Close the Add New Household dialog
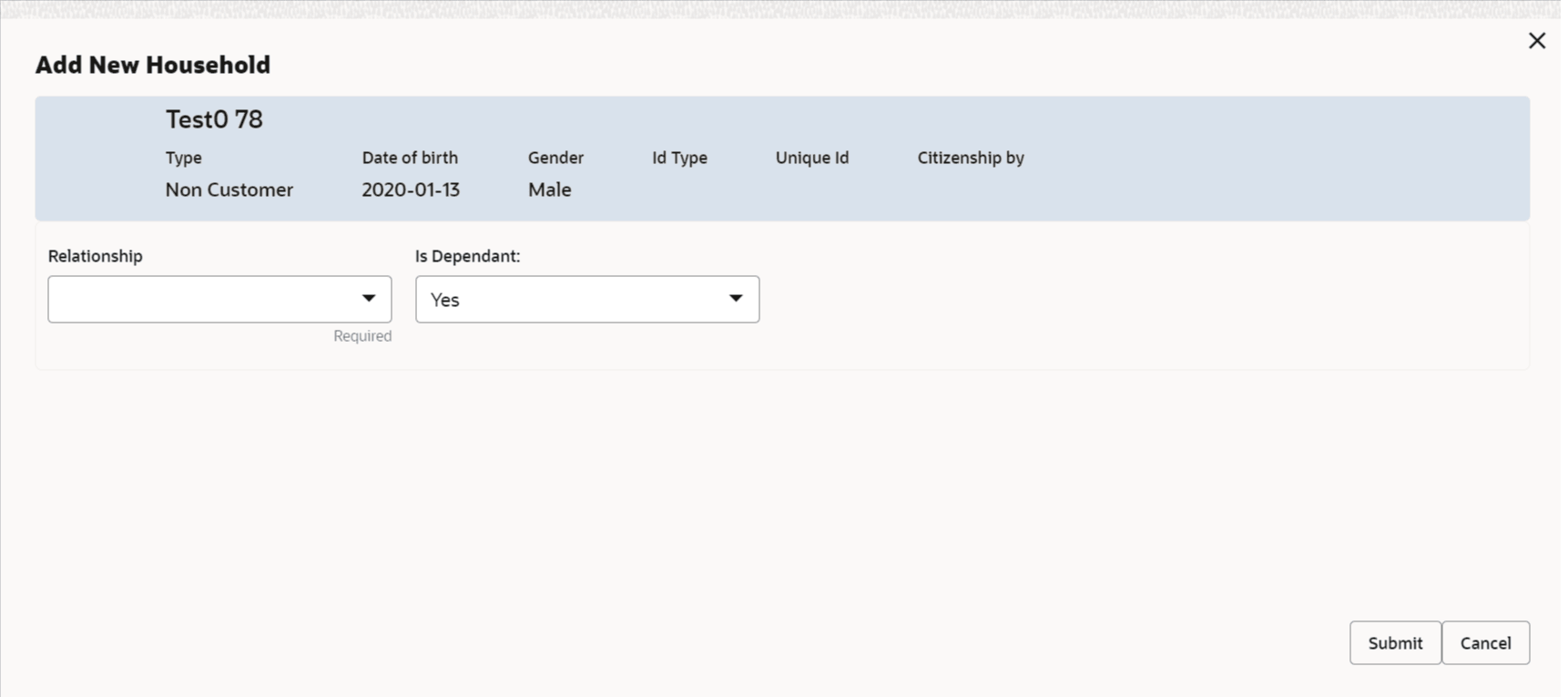This screenshot has height=697, width=1568. point(1536,41)
